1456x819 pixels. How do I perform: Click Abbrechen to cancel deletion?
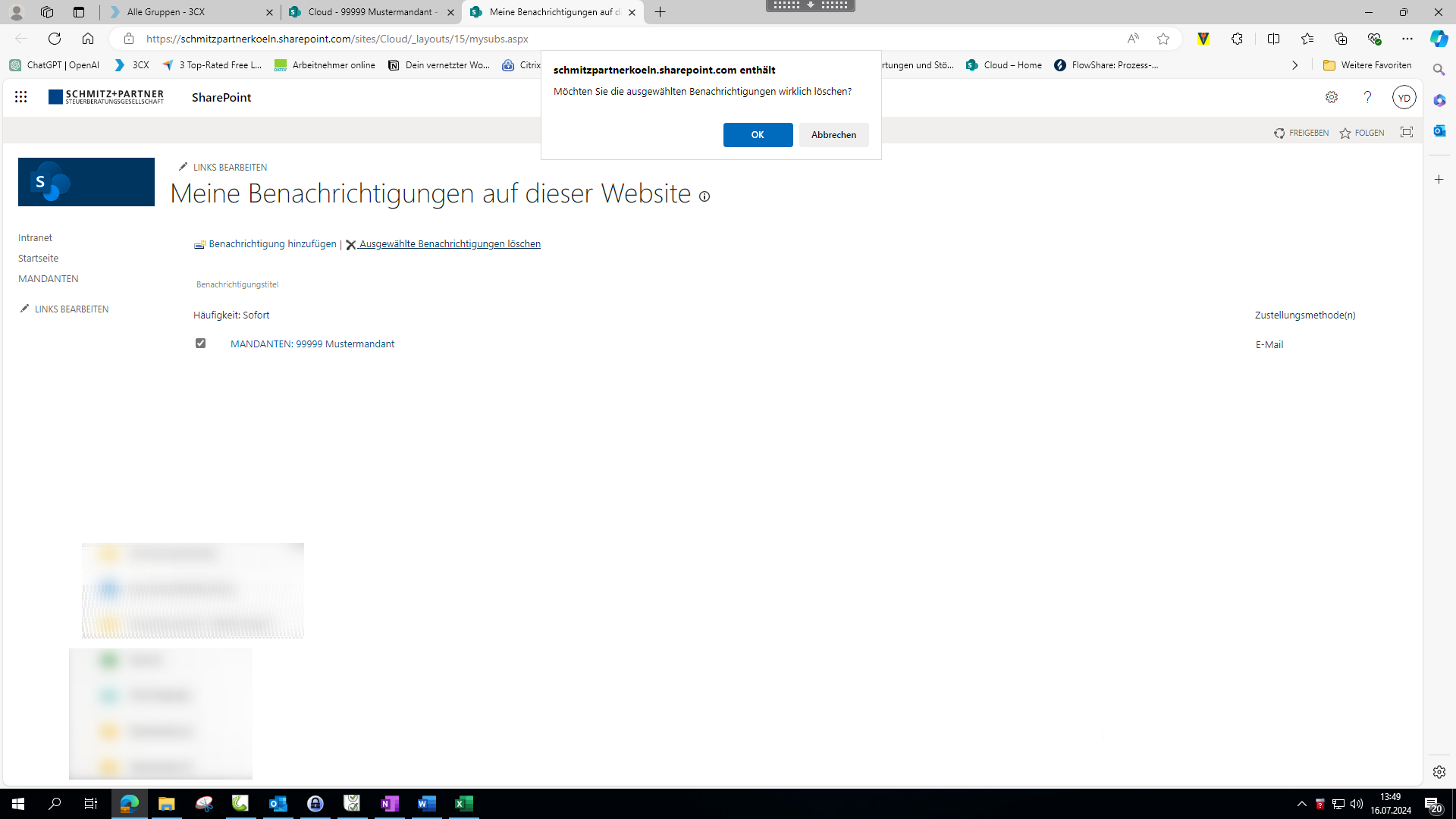click(x=833, y=135)
